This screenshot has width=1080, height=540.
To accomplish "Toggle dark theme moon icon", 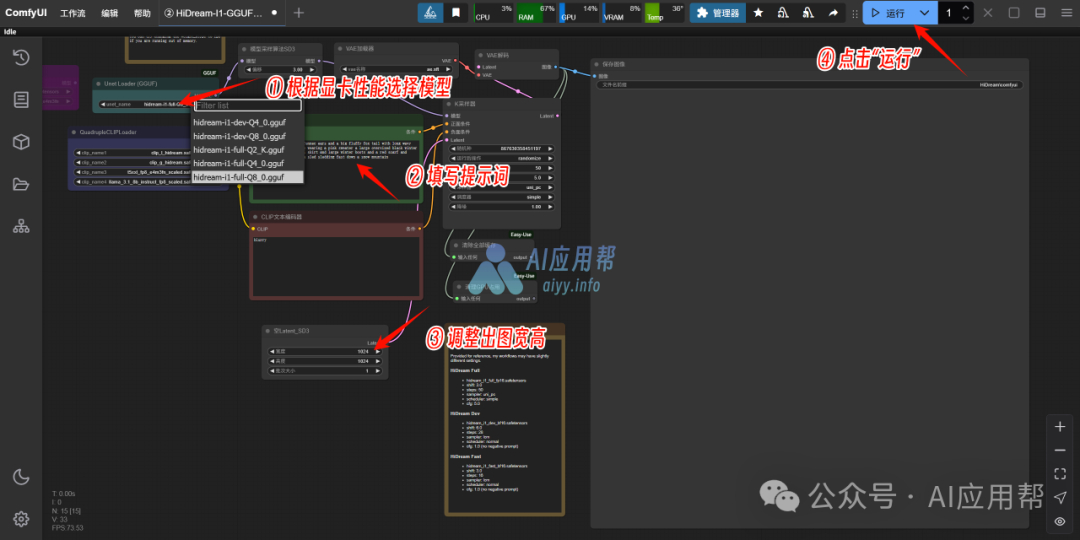I will (x=21, y=477).
